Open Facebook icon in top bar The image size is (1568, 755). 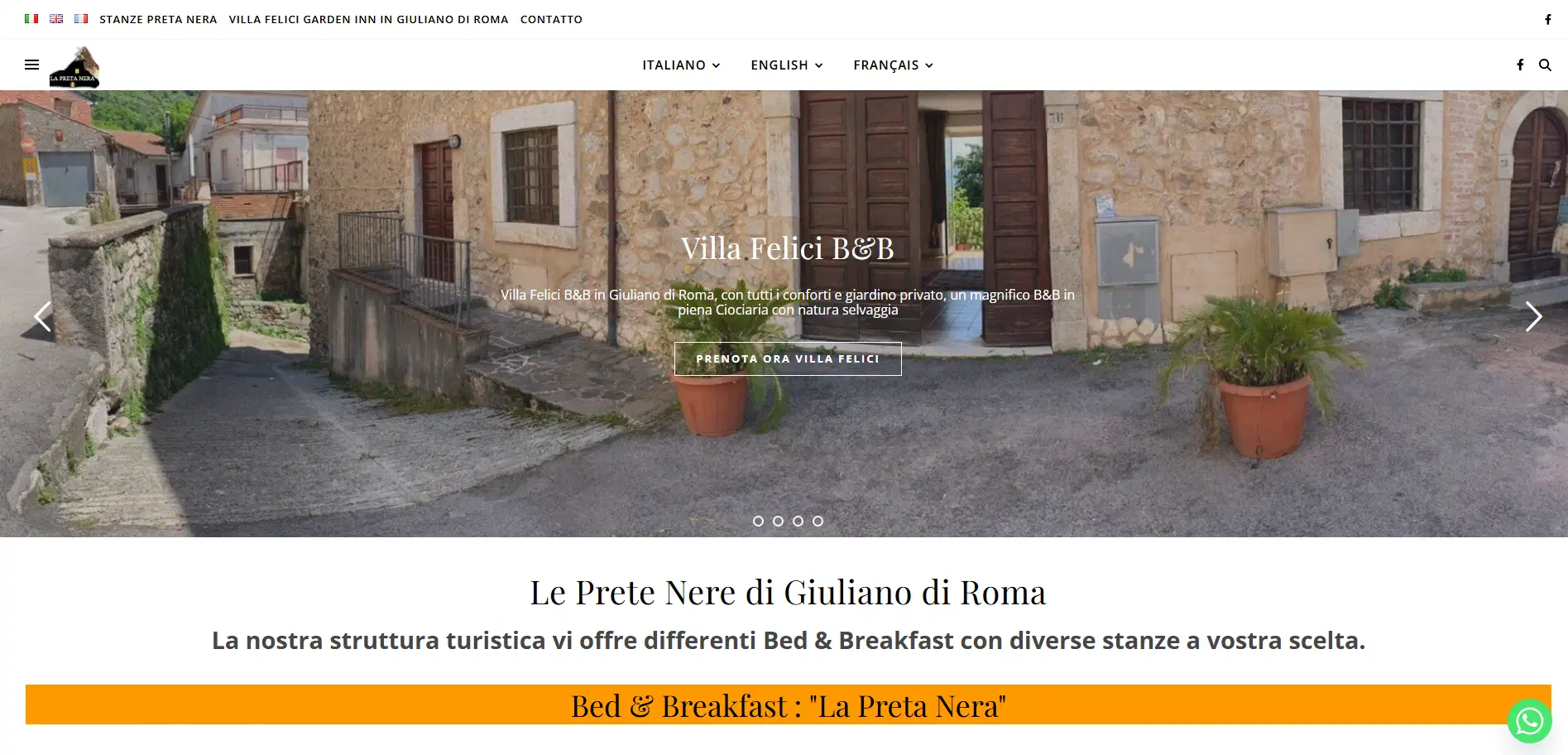pos(1547,19)
